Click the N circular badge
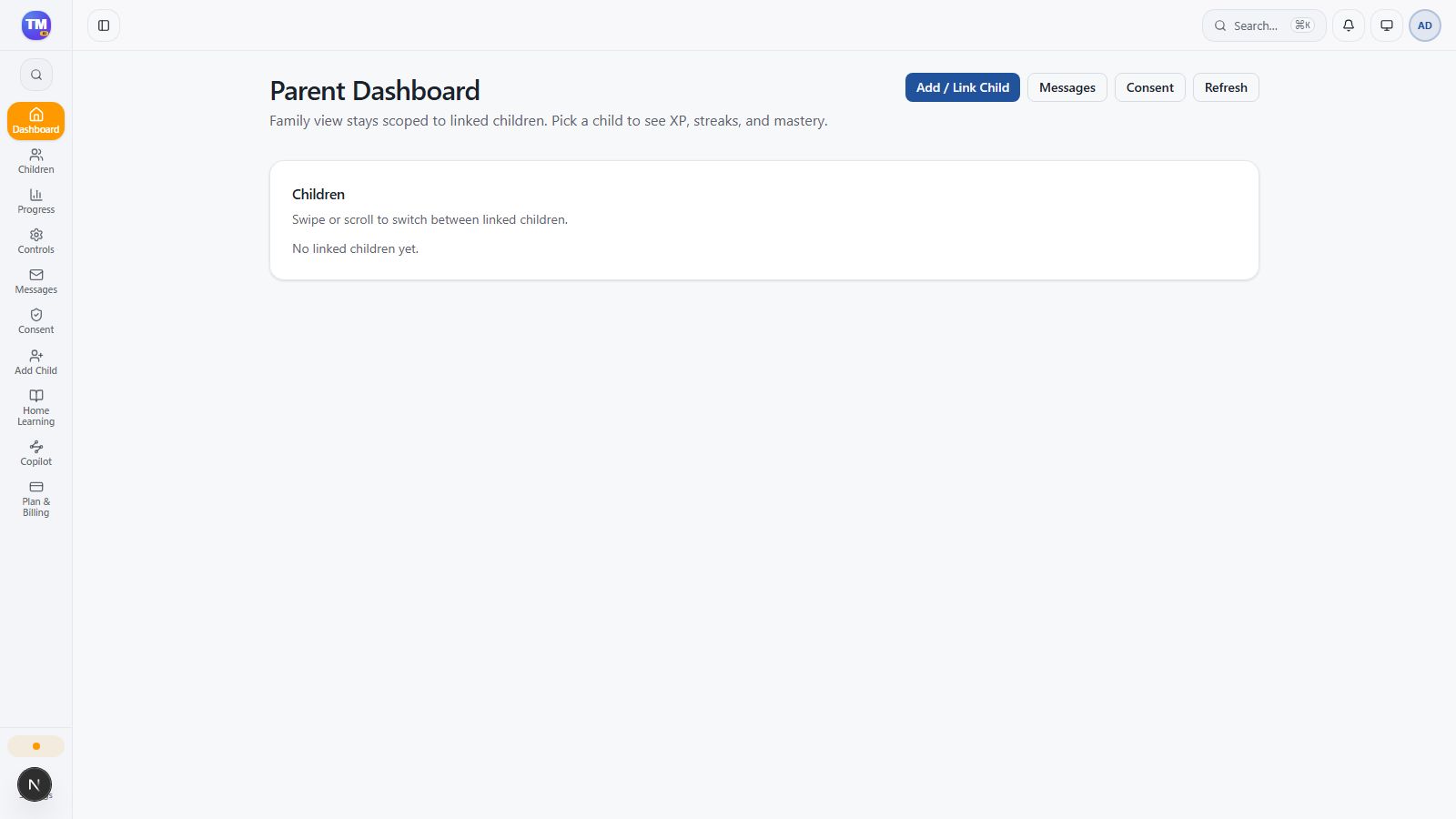1456x819 pixels. click(35, 784)
